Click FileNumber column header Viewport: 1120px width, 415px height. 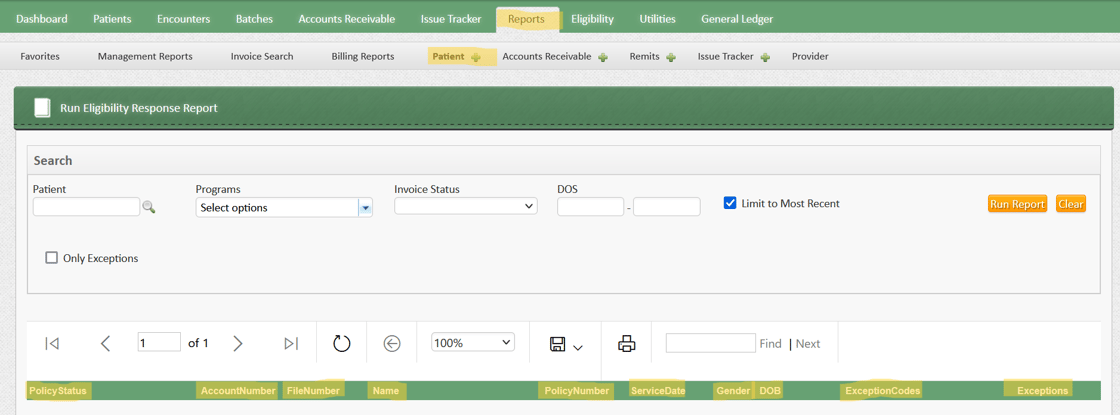313,391
